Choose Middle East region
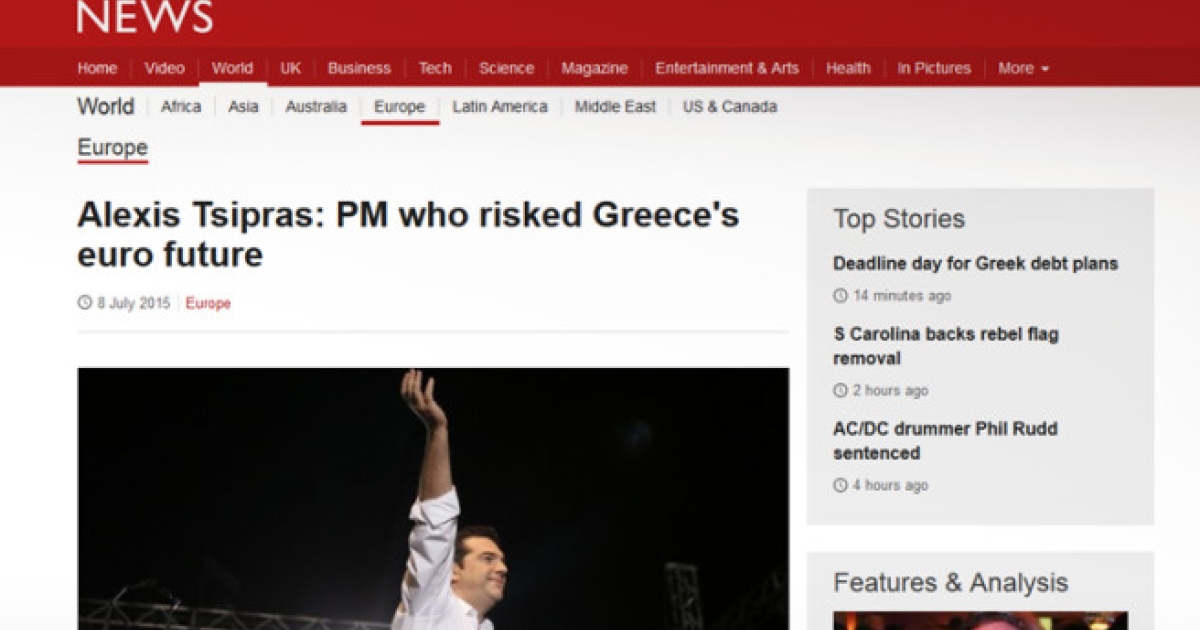Image resolution: width=1200 pixels, height=630 pixels. [615, 106]
